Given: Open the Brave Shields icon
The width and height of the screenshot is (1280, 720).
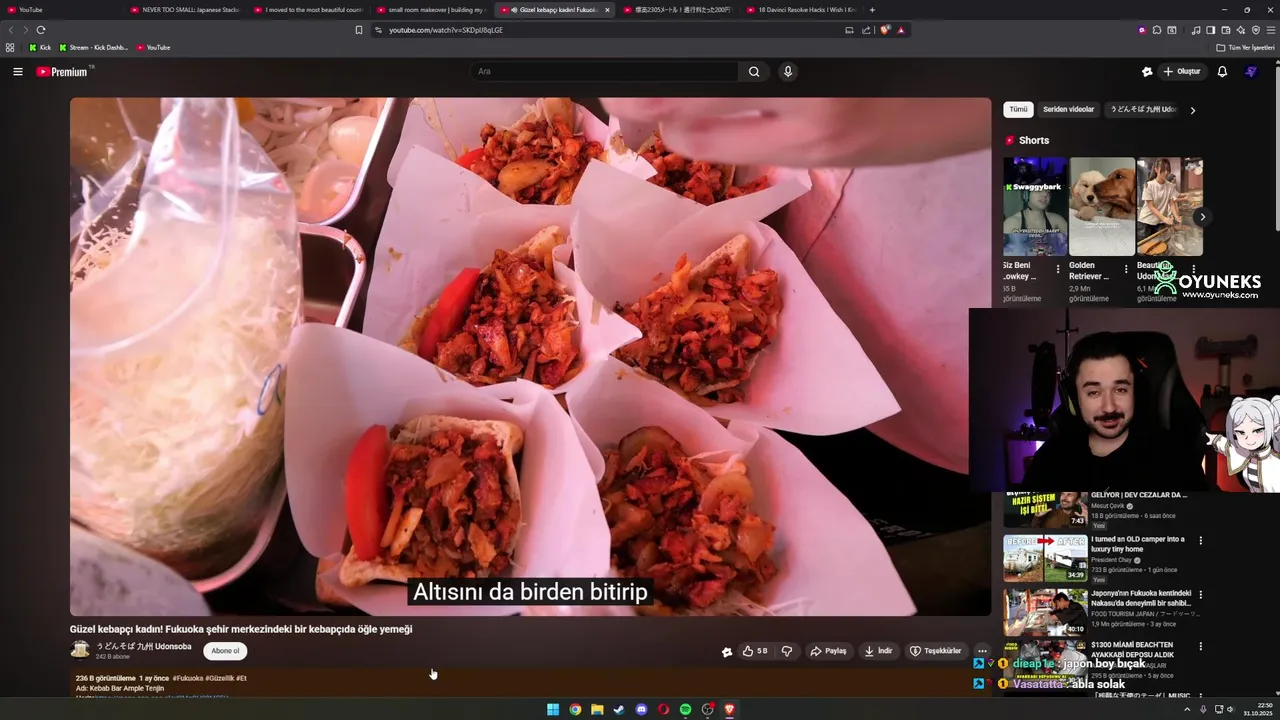Looking at the screenshot, I should [x=885, y=30].
